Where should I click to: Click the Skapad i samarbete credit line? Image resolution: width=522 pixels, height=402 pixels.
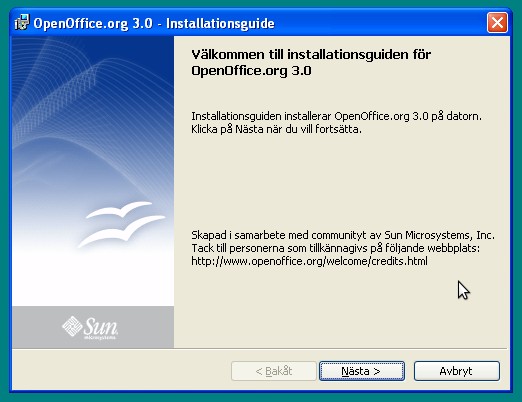point(343,235)
